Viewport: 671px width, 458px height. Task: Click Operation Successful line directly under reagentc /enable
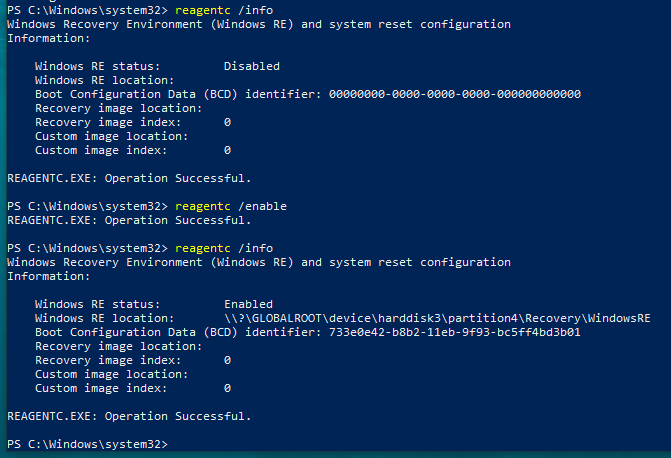129,220
